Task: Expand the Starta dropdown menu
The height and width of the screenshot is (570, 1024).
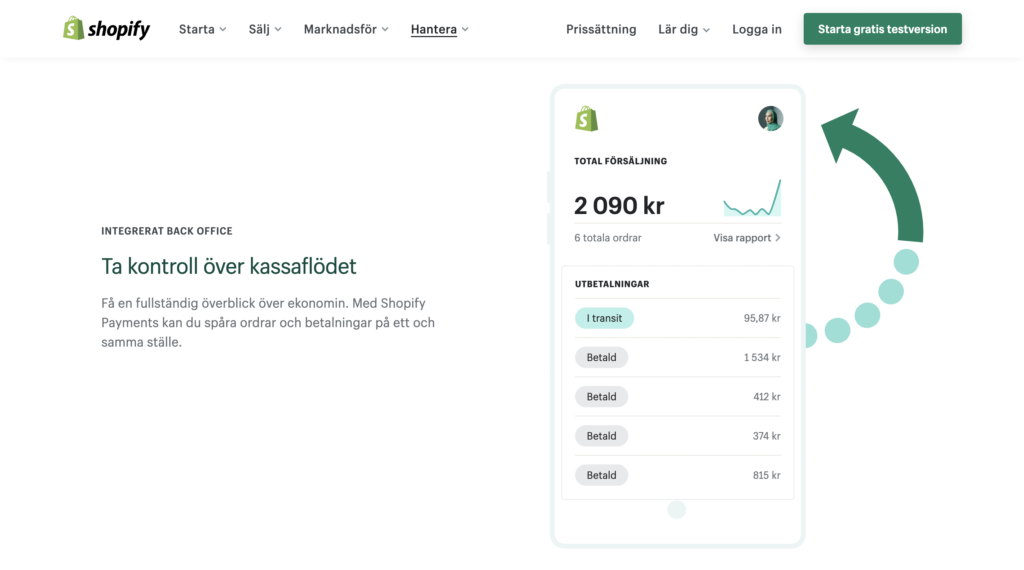Action: pos(202,29)
